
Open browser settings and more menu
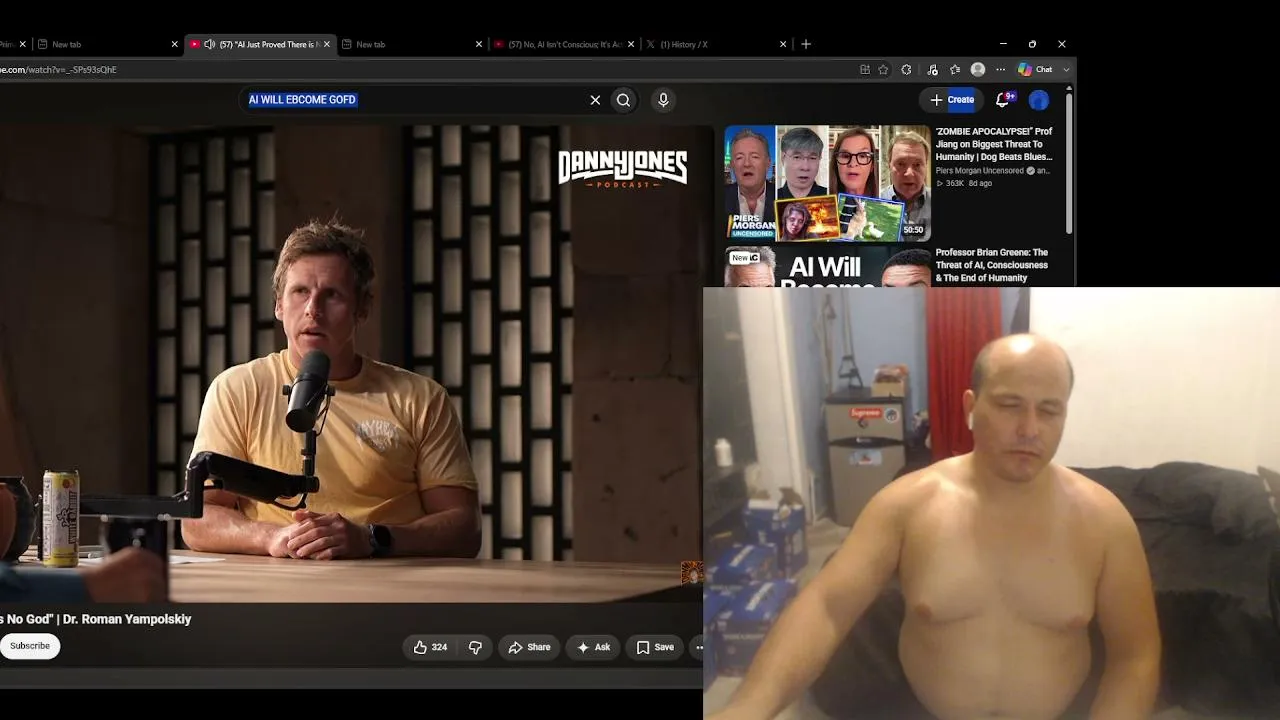point(1000,70)
